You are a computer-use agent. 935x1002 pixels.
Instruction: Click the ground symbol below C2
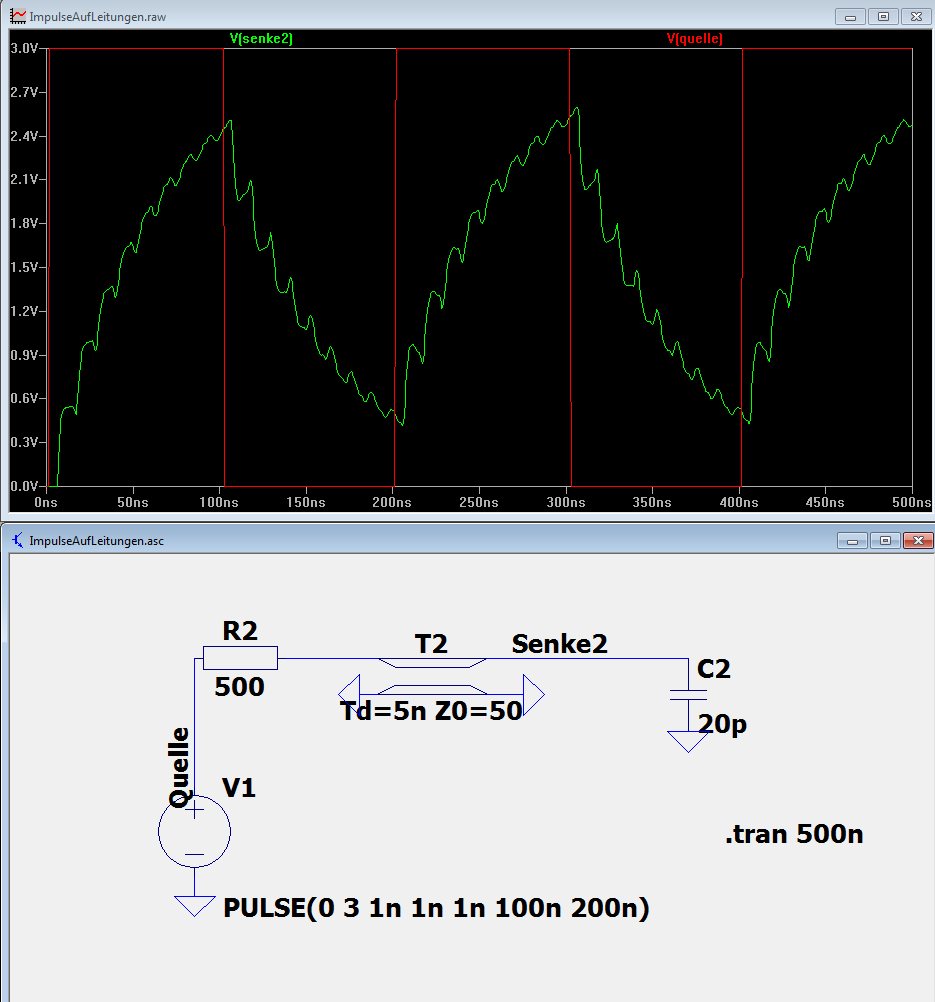pyautogui.click(x=688, y=741)
